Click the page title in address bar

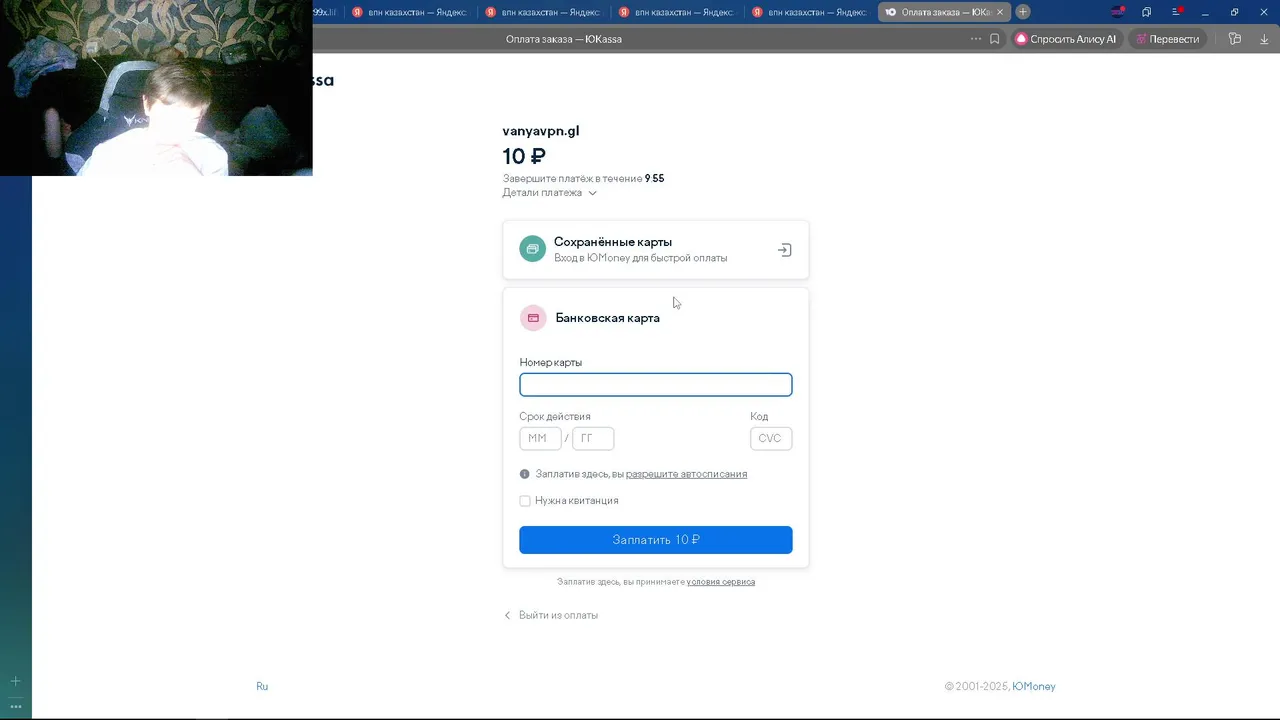(564, 39)
